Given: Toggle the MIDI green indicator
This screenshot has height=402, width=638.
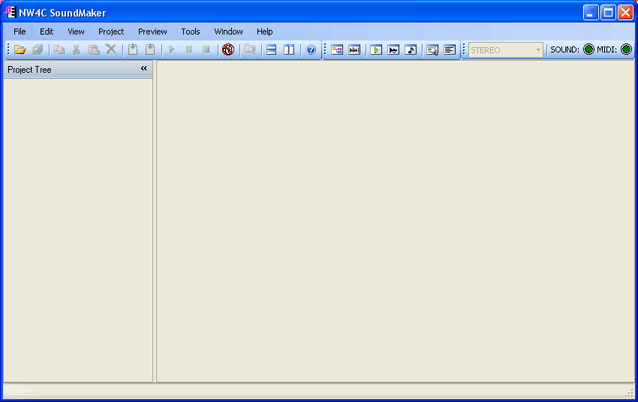Looking at the screenshot, I should pyautogui.click(x=626, y=50).
